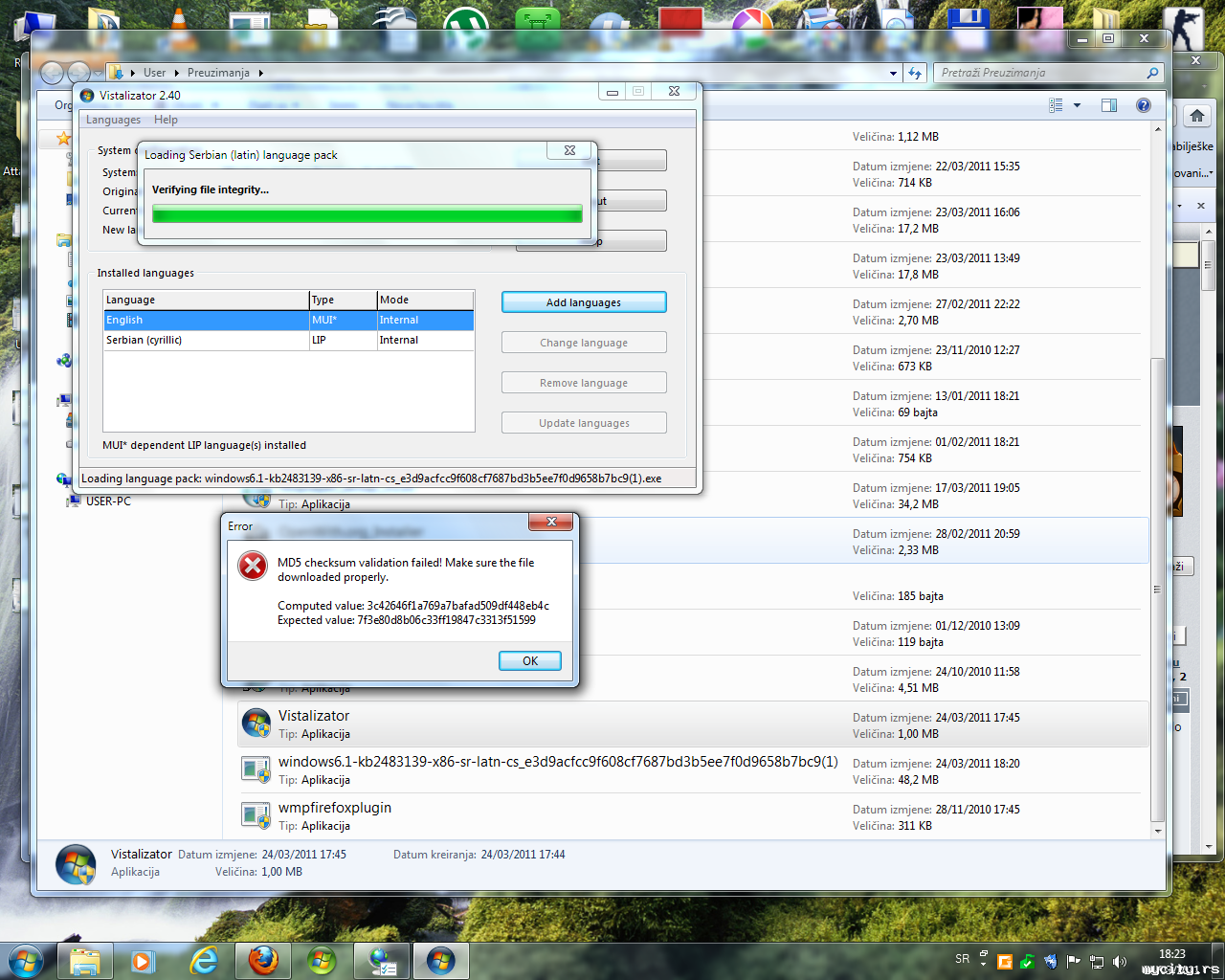Click the Mode column header
The width and height of the screenshot is (1225, 980).
coord(425,301)
